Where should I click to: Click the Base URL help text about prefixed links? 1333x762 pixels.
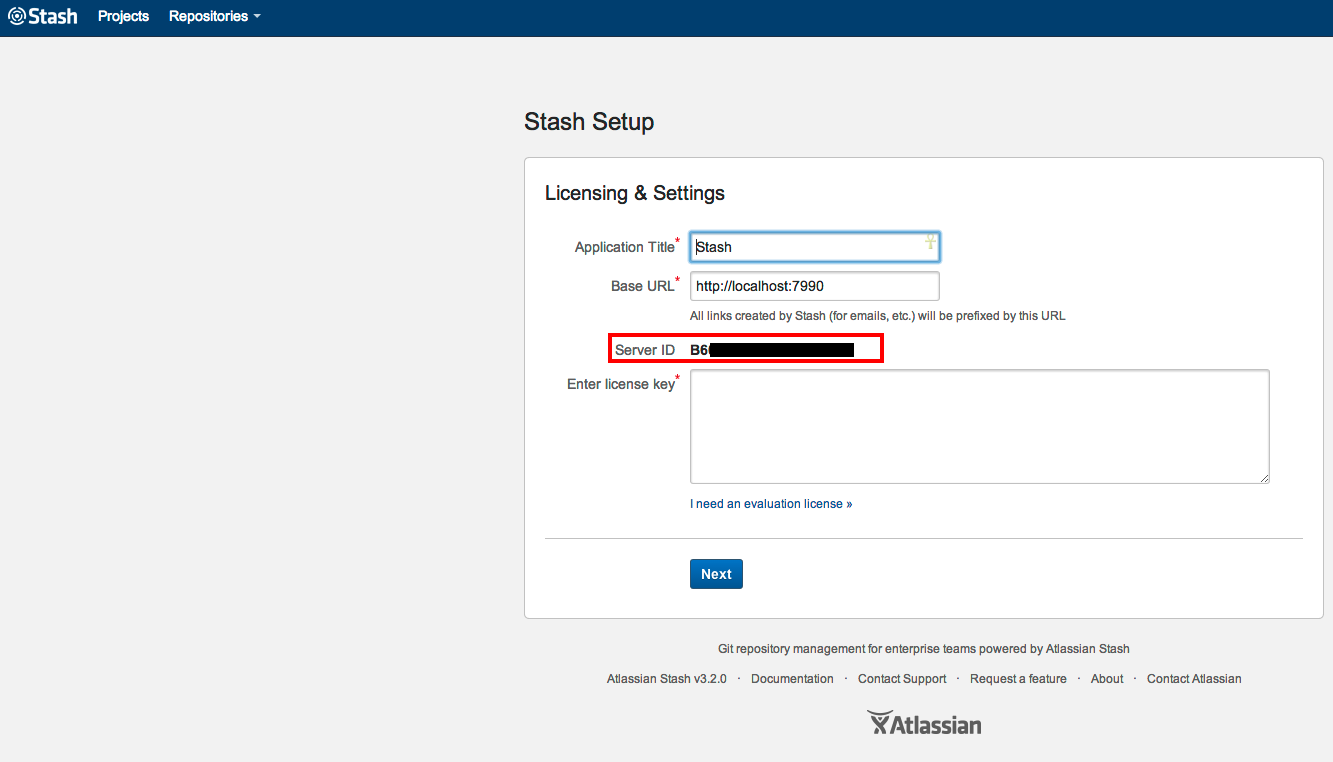[878, 316]
